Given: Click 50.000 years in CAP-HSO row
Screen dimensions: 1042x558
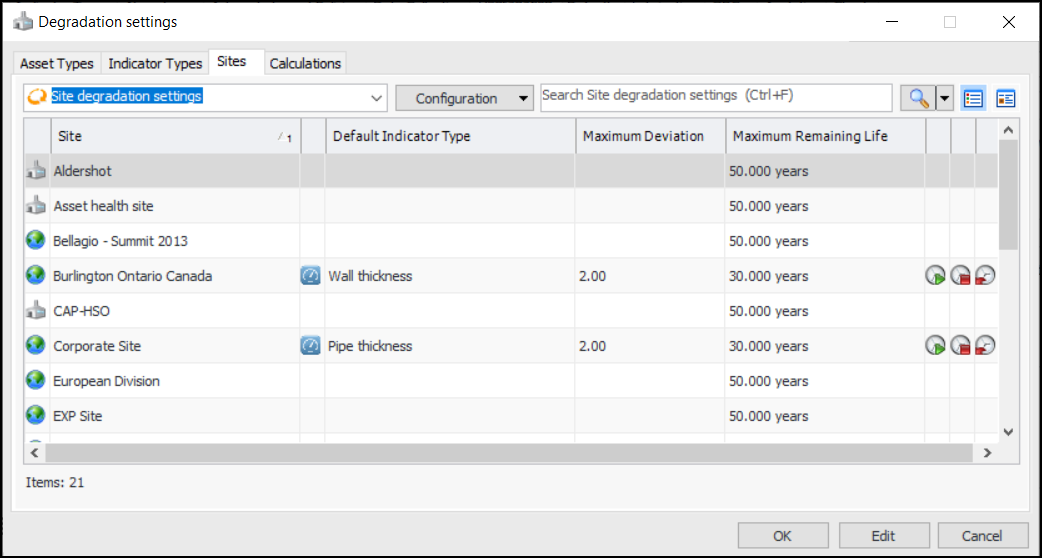Looking at the screenshot, I should 768,311.
